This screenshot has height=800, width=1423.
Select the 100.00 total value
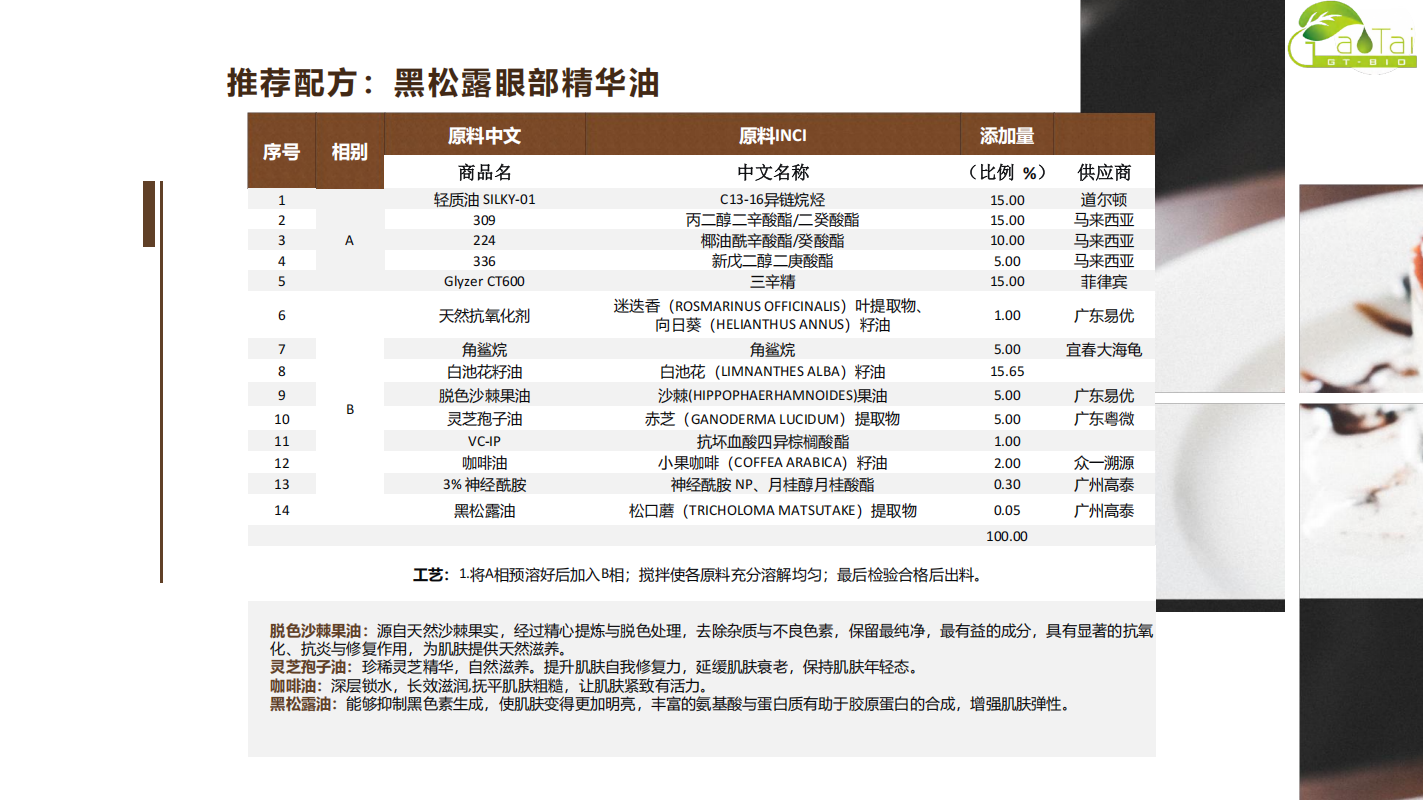point(1006,536)
